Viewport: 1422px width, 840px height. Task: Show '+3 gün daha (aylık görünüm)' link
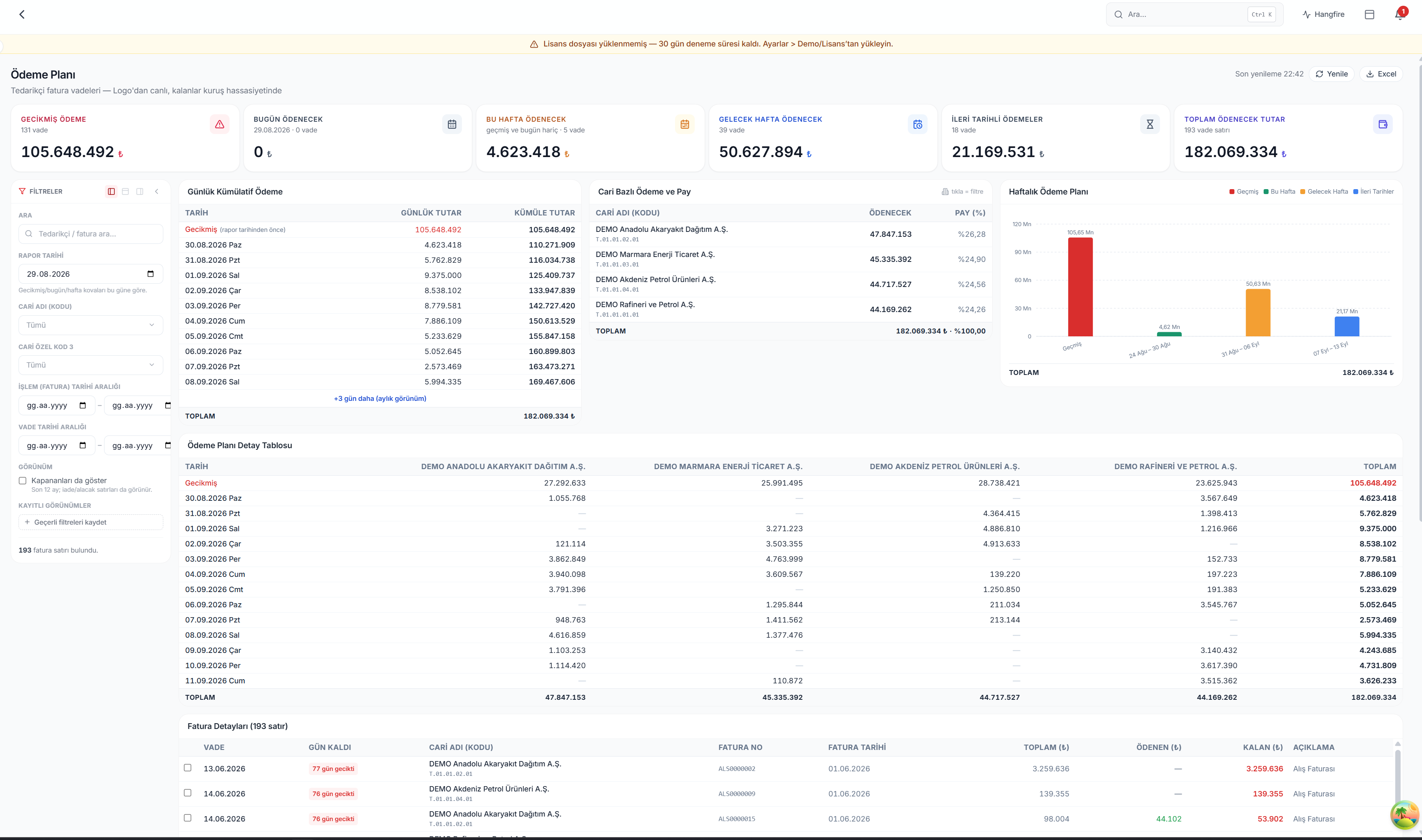(380, 398)
